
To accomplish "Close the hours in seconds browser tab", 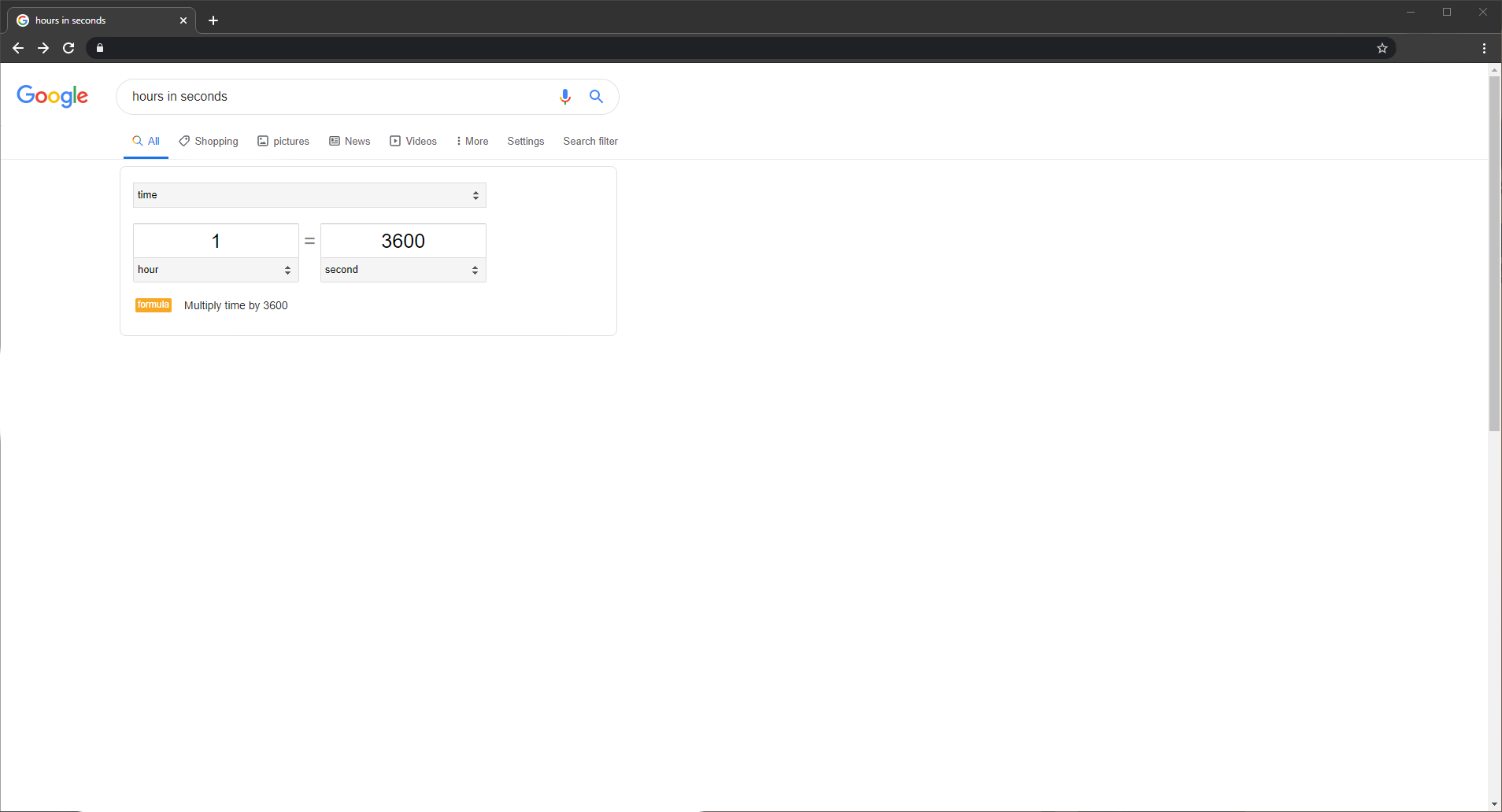I will 183,20.
